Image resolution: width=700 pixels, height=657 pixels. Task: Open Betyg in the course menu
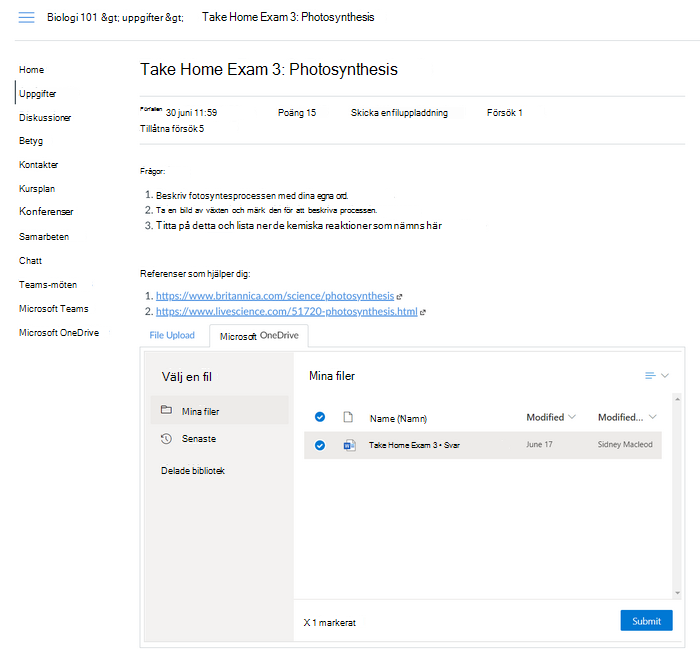(31, 141)
